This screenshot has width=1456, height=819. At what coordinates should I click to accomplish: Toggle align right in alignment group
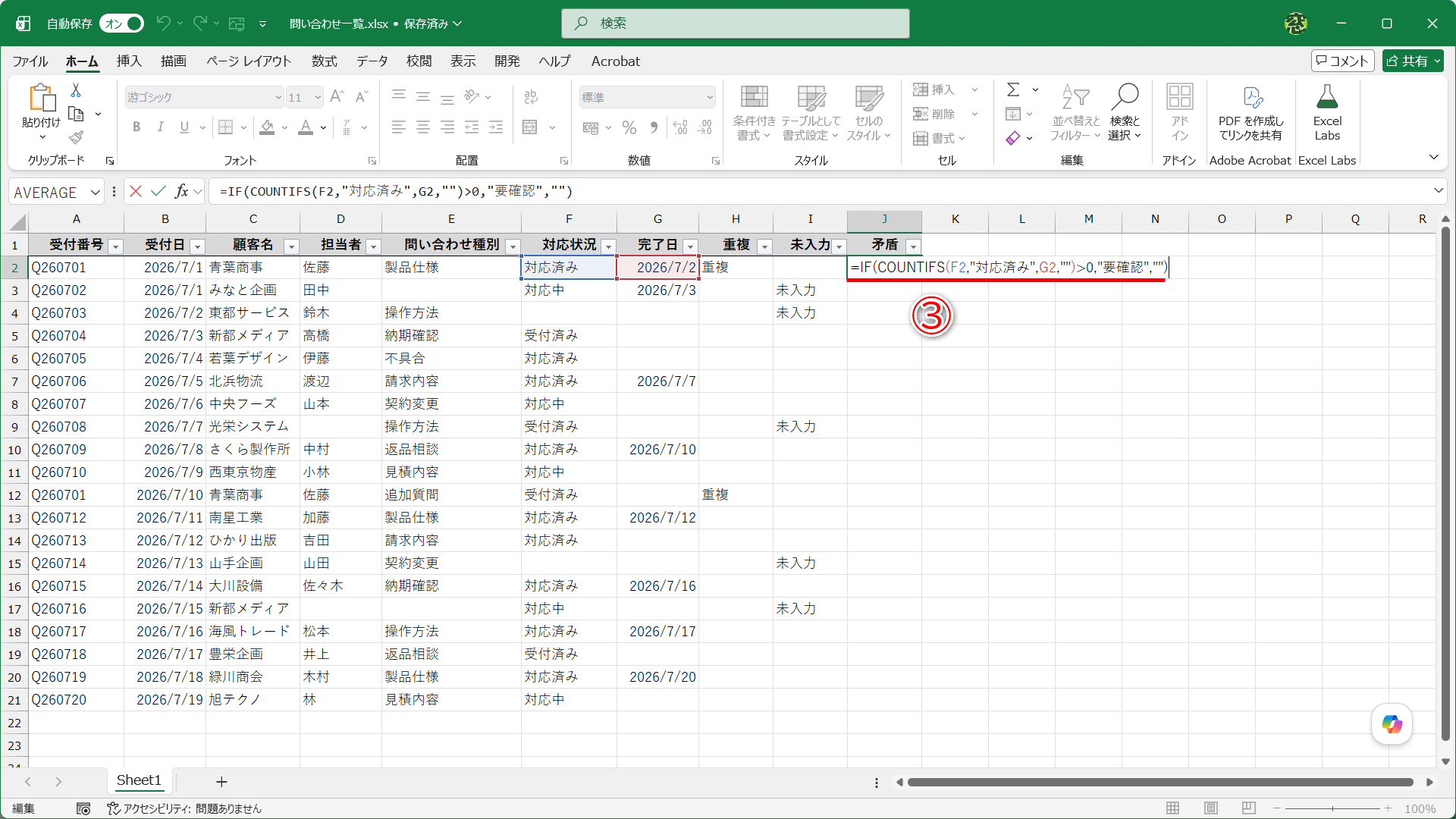pos(447,127)
